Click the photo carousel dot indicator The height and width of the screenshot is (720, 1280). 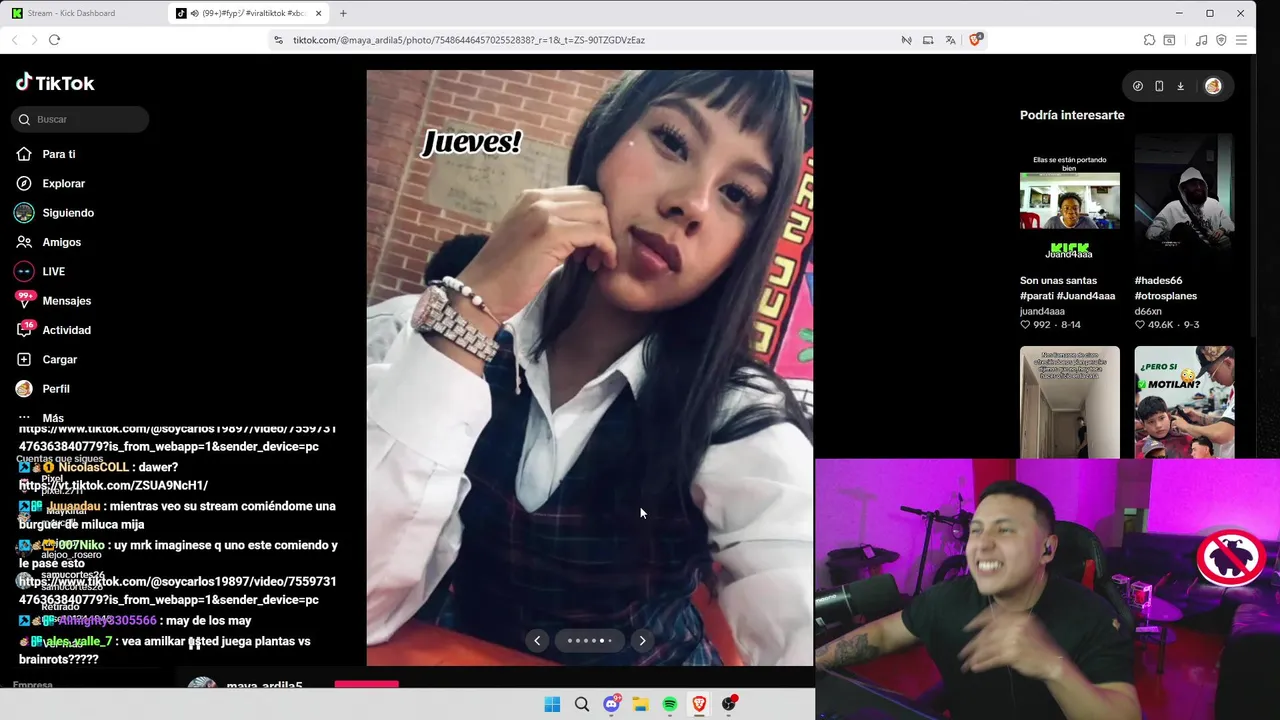tap(589, 641)
